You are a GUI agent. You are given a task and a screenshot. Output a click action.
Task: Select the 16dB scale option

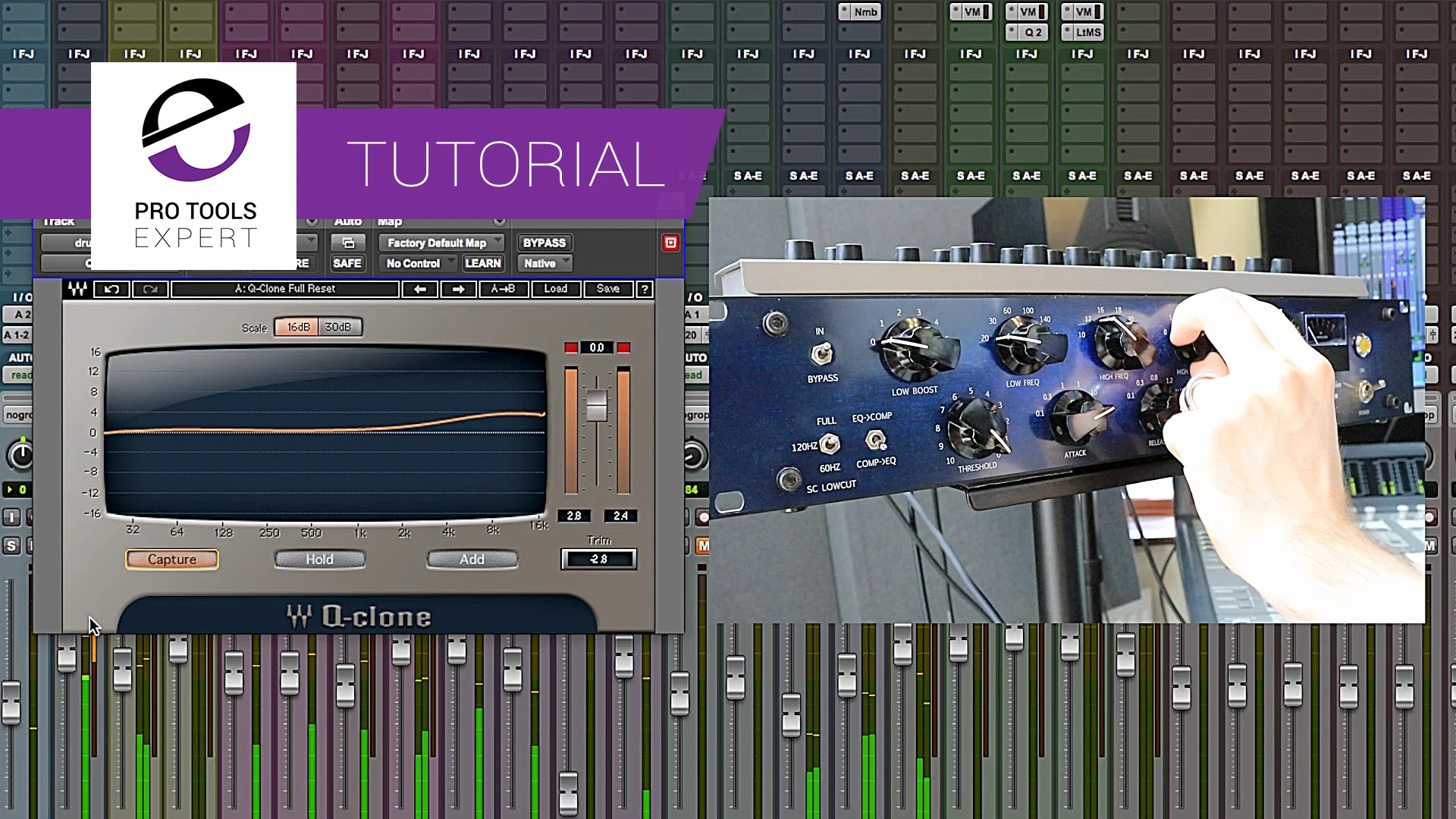(298, 327)
